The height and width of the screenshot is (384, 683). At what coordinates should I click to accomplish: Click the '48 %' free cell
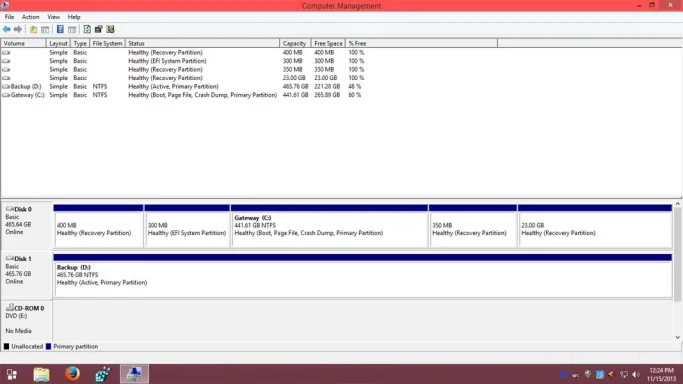point(355,86)
